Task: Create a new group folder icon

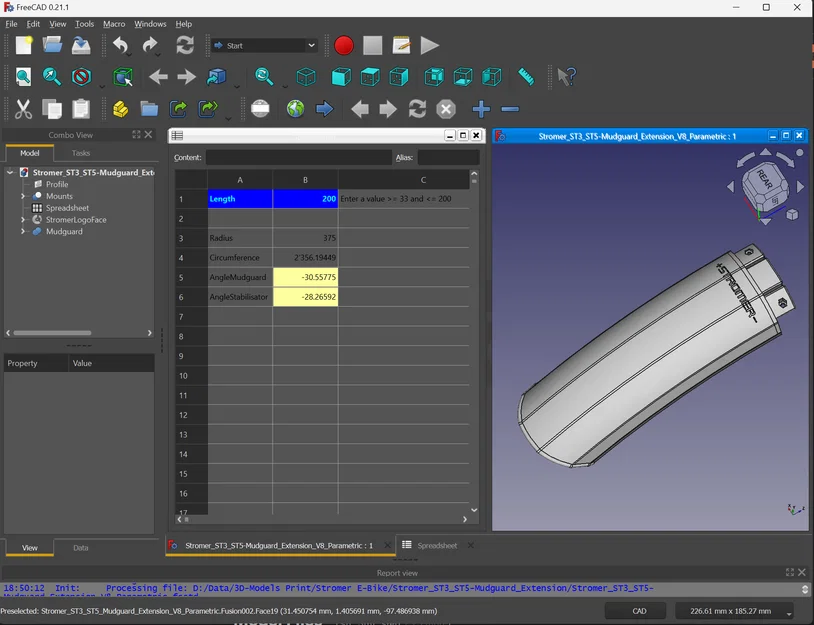Action: tap(149, 109)
